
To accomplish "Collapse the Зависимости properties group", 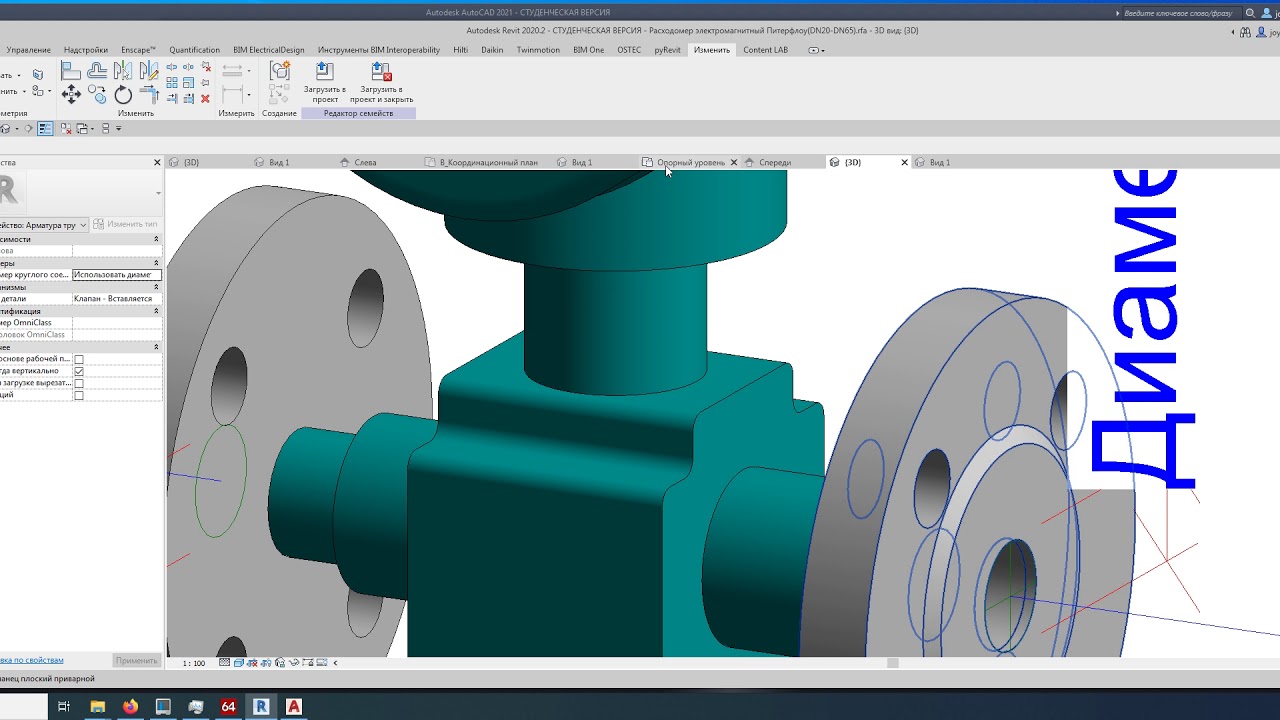I will [x=156, y=239].
